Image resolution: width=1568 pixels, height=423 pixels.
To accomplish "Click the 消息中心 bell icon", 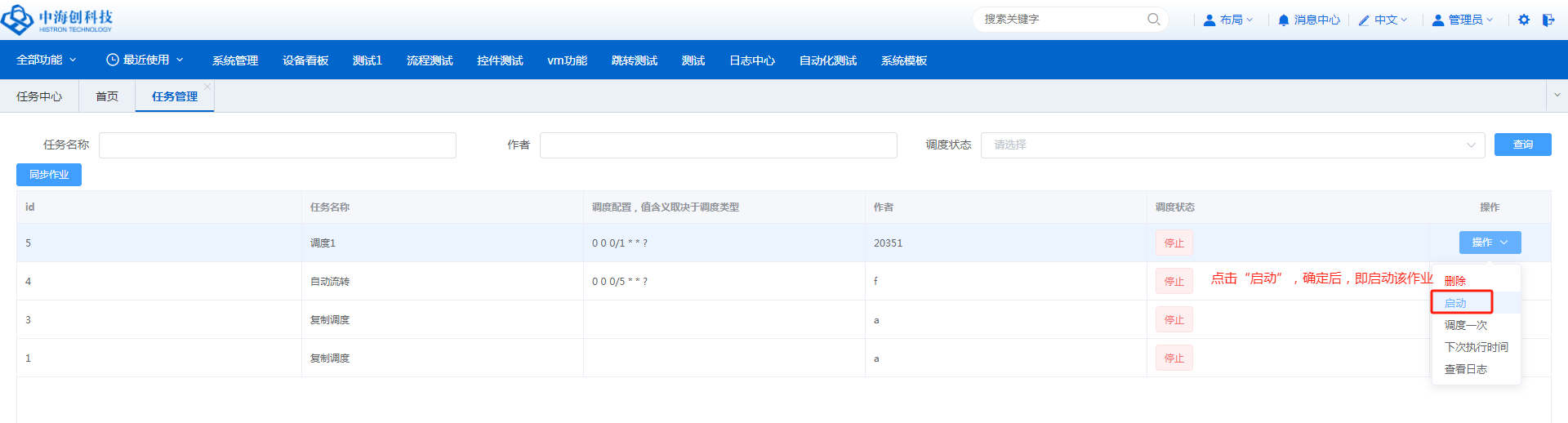I will click(1284, 20).
